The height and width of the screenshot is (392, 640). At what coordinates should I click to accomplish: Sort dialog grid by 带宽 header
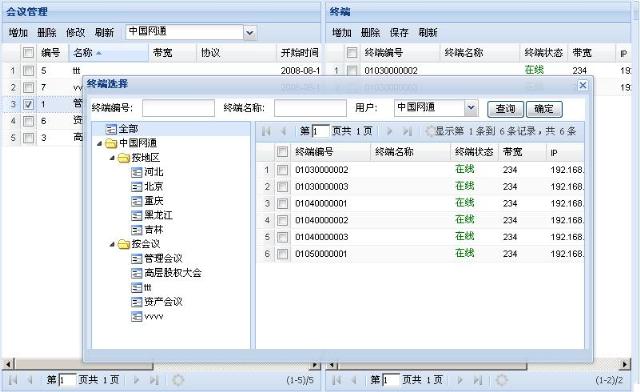pos(522,152)
